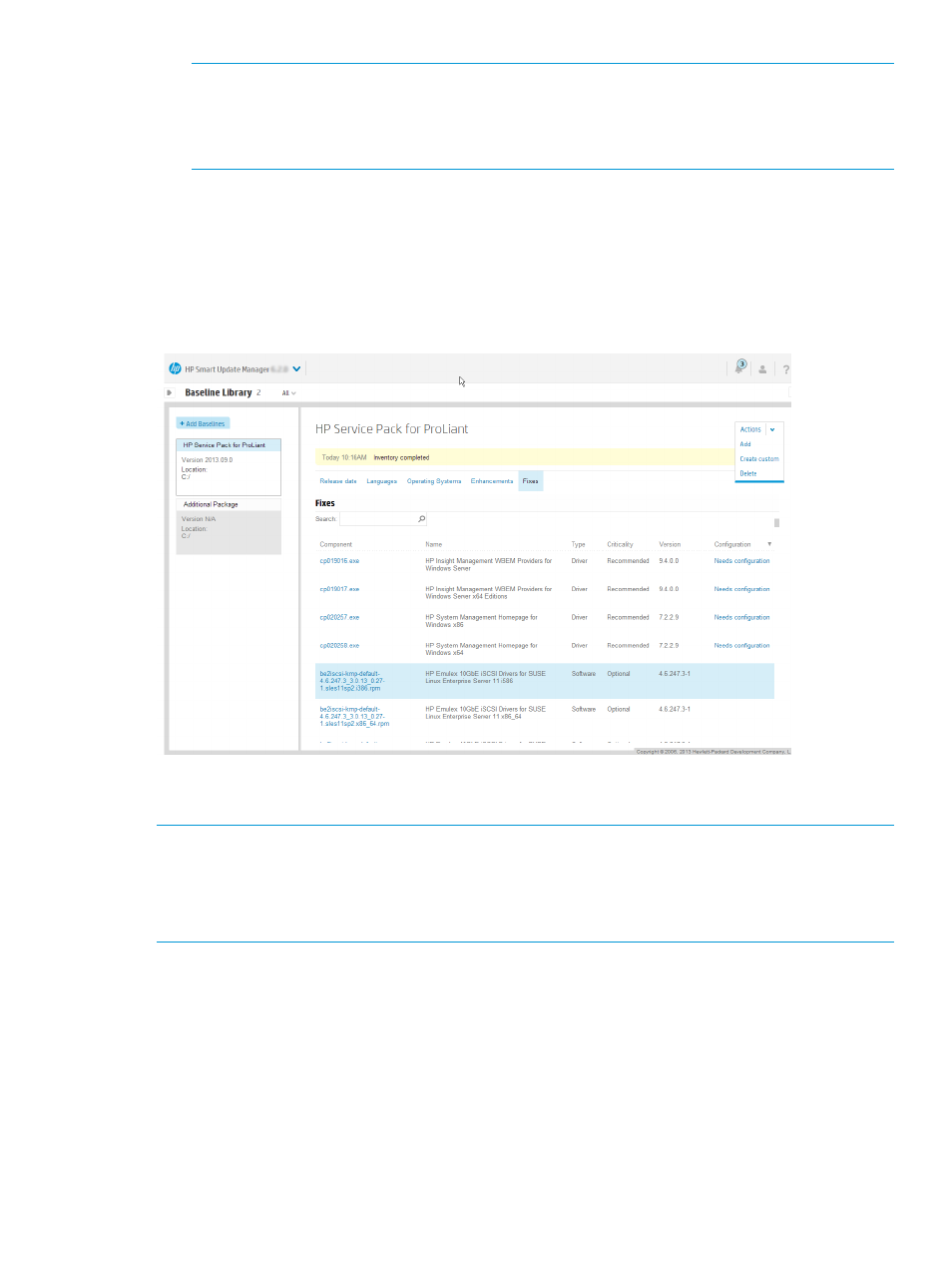The height and width of the screenshot is (1268, 952).
Task: Click the HP logo icon
Action: click(175, 368)
